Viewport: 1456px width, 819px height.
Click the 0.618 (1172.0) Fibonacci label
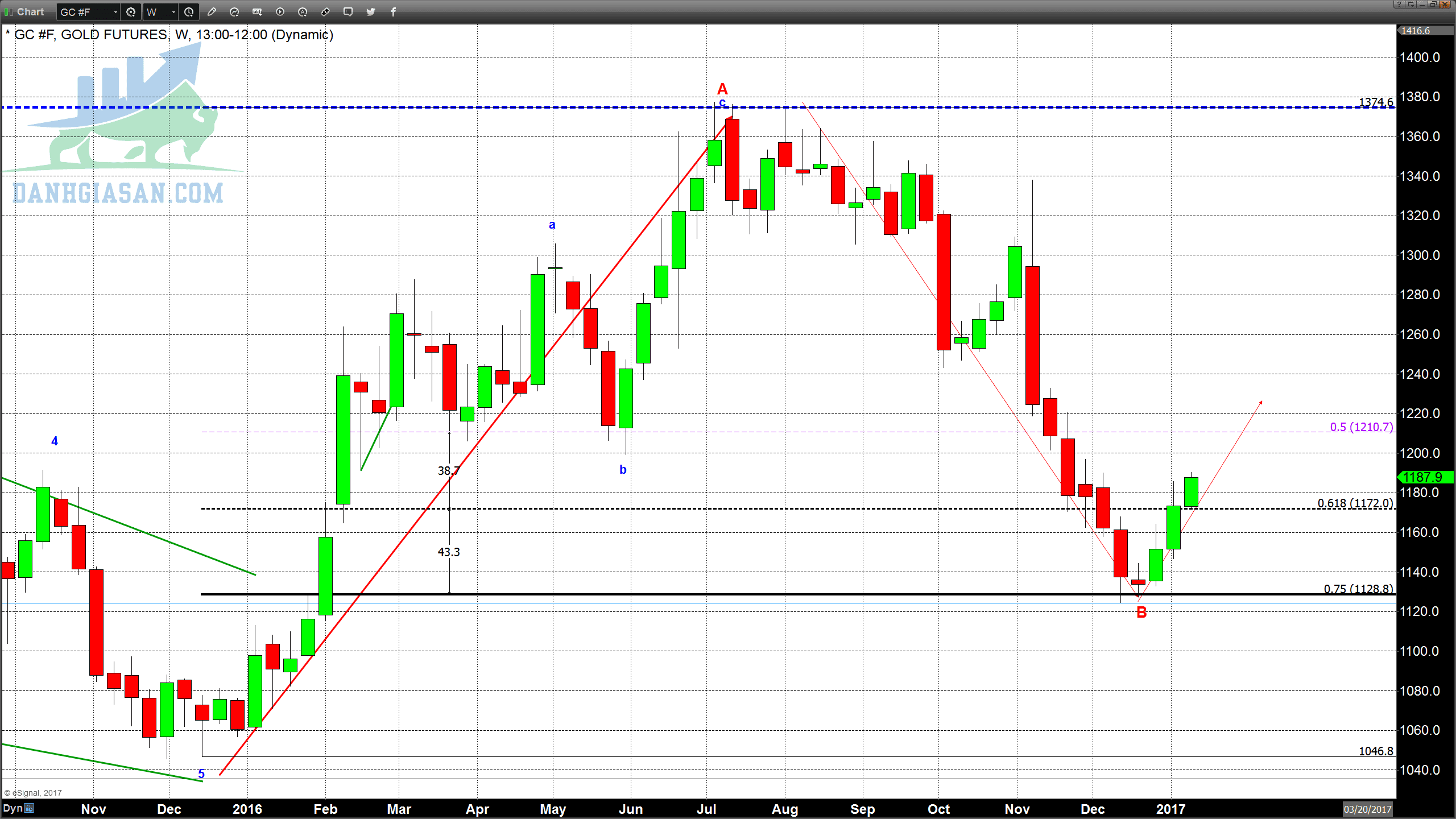1355,503
